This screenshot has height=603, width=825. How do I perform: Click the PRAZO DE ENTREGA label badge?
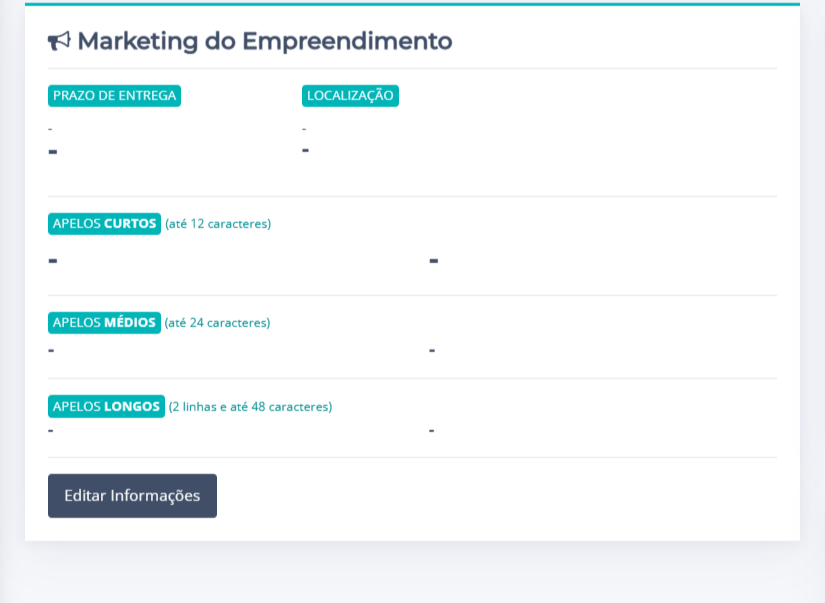point(114,96)
